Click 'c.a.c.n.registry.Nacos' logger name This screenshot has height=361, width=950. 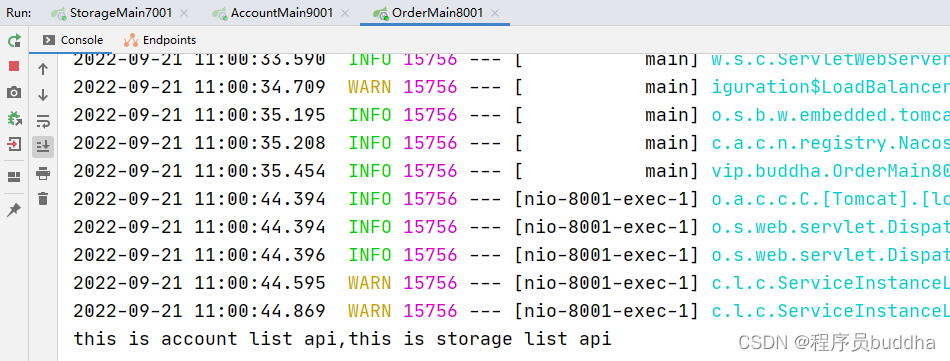(x=831, y=143)
